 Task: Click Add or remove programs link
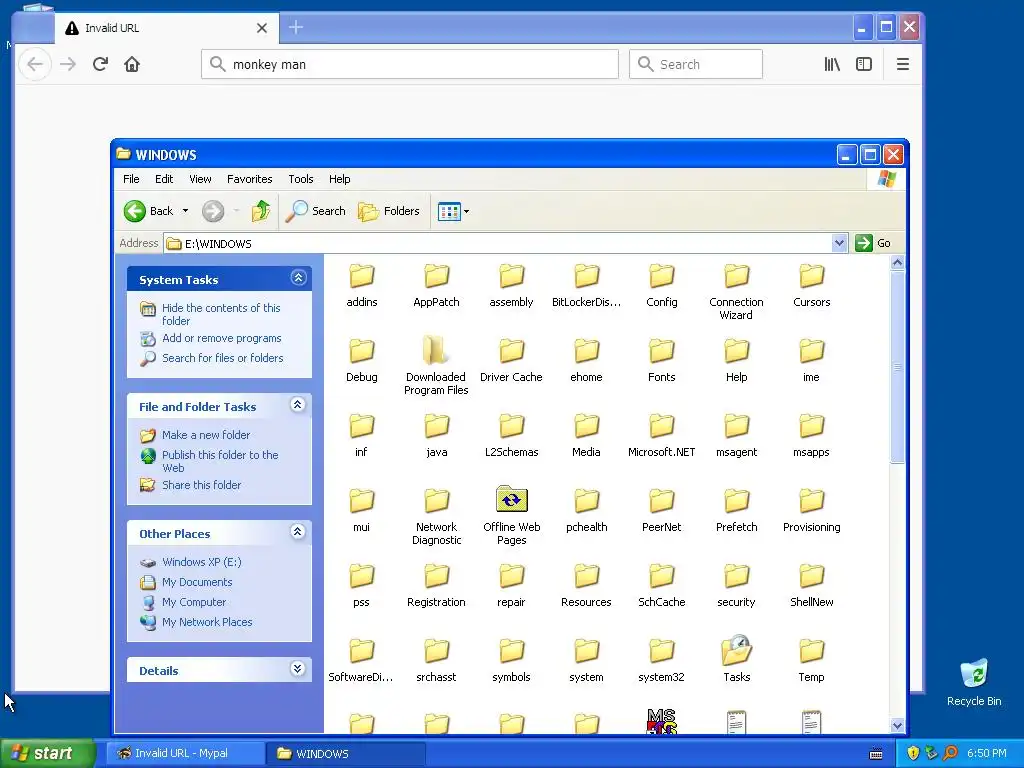pyautogui.click(x=221, y=338)
